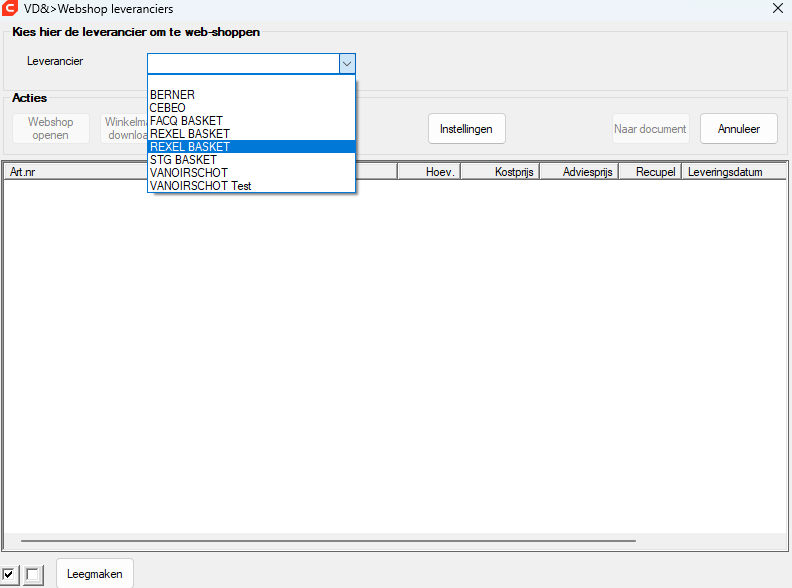Select BERNER from the supplier list
Image resolution: width=792 pixels, height=588 pixels.
(x=252, y=95)
